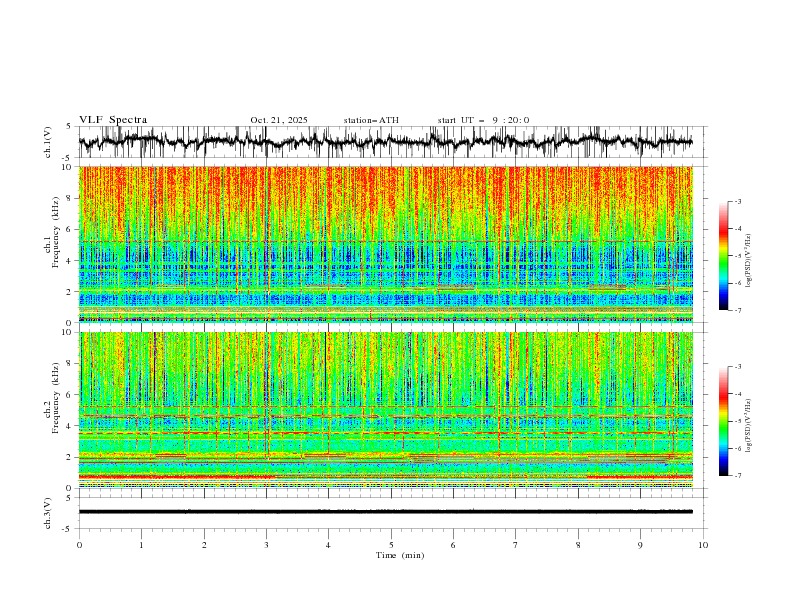This screenshot has height=612, width=792.
Task: Click inside the ch.2 spectrogram panel
Action: click(x=386, y=410)
